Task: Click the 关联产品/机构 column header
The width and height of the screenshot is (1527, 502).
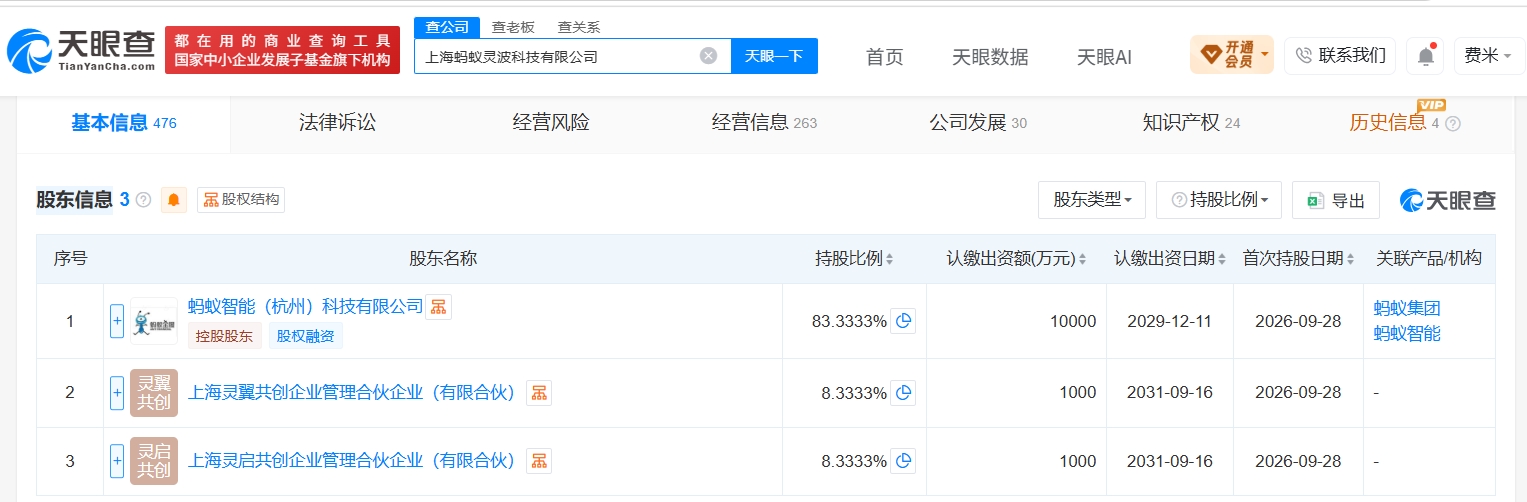Action: click(1429, 259)
